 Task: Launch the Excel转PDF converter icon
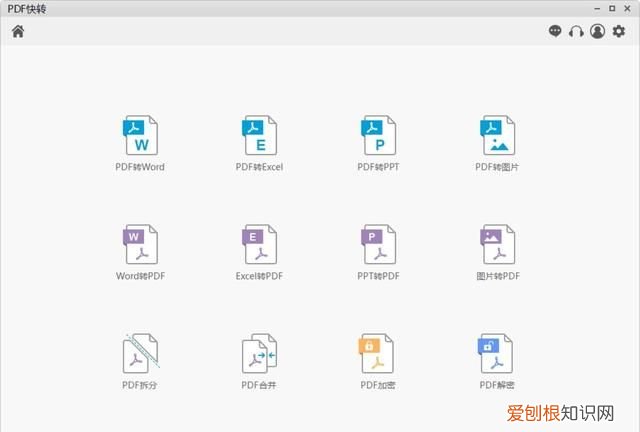tap(260, 244)
